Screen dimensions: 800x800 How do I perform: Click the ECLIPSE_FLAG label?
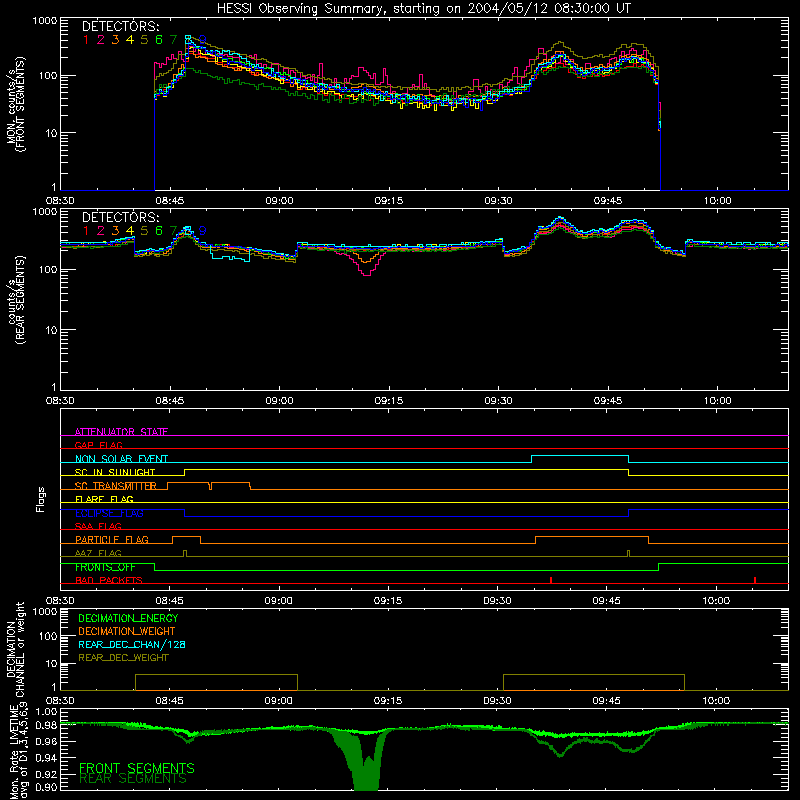109,513
